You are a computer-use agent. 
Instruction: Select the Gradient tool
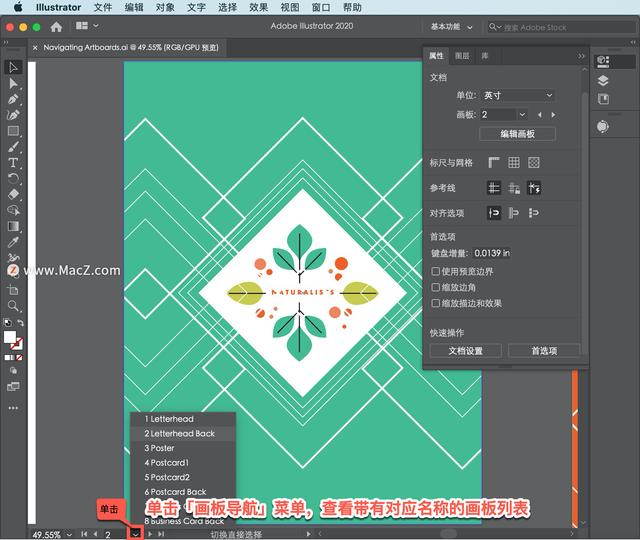point(13,226)
